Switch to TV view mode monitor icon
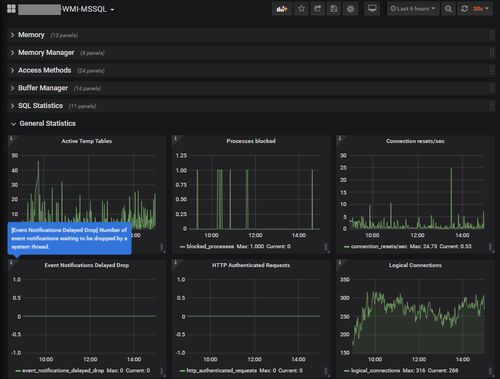Screen dimensions: 500x379 pos(372,9)
